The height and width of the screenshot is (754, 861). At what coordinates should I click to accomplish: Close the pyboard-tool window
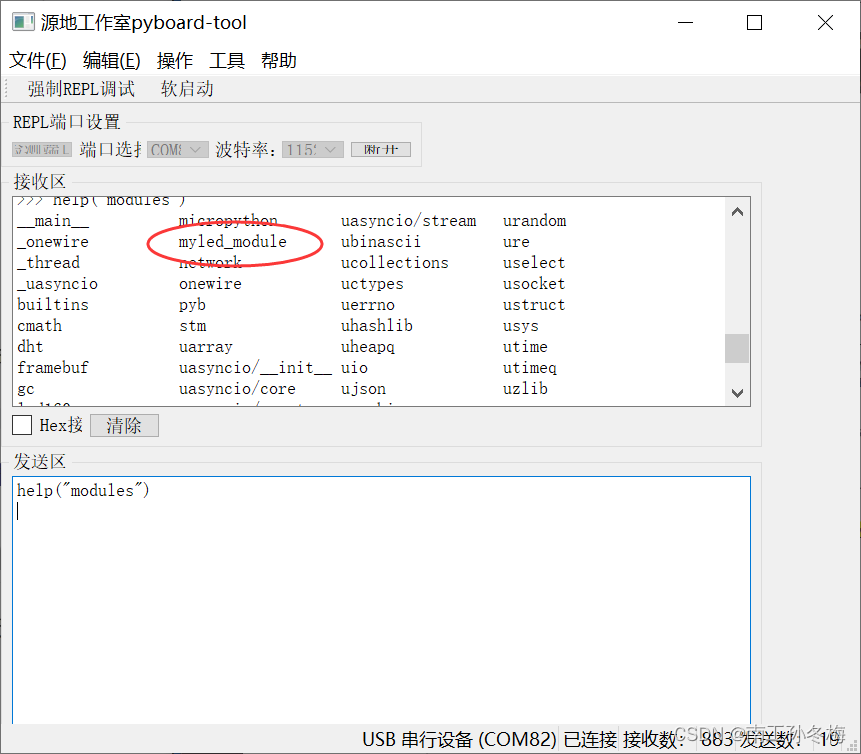[x=825, y=23]
